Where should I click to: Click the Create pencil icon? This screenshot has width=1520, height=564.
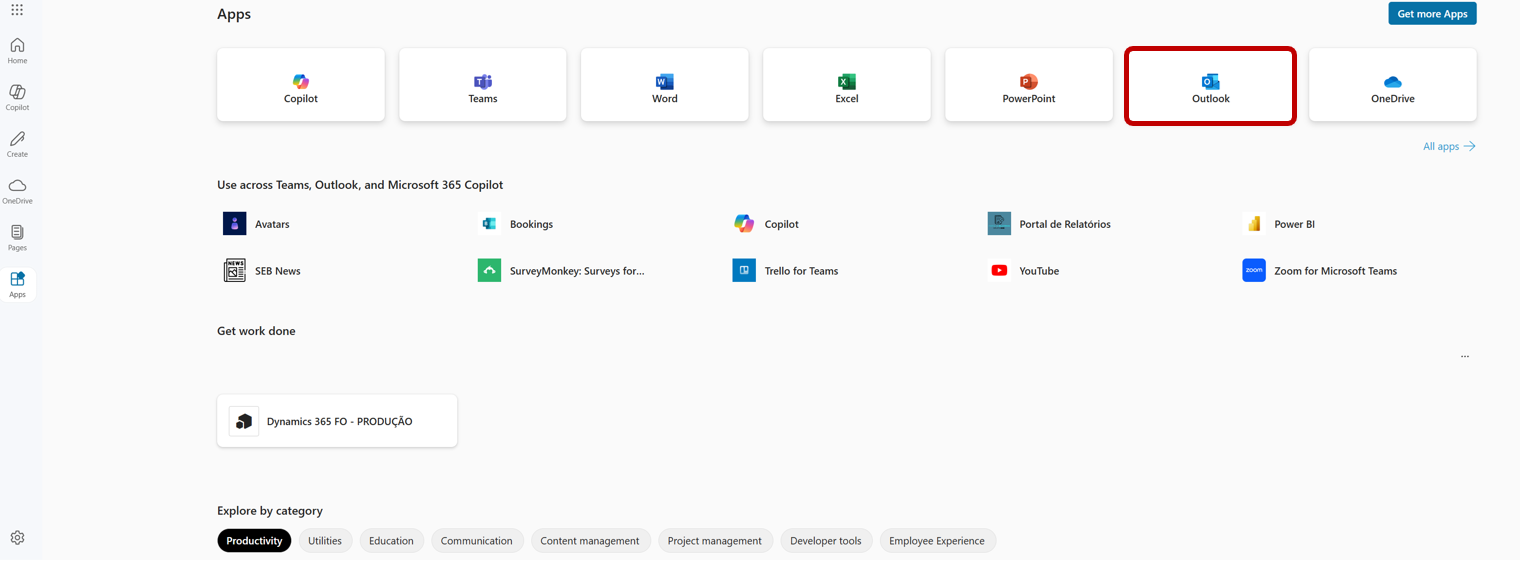point(17,144)
